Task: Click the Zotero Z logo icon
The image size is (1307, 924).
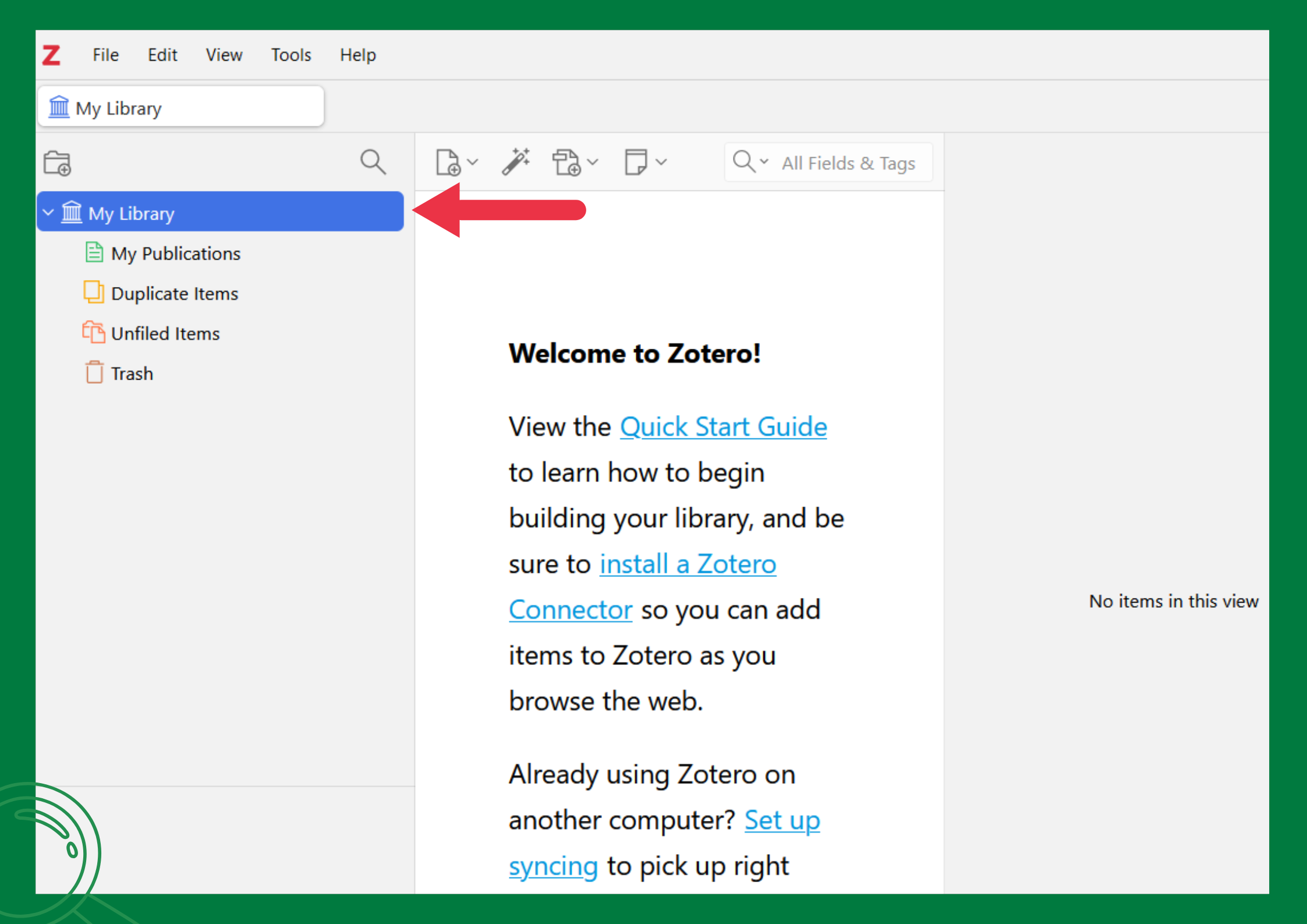Action: point(51,55)
